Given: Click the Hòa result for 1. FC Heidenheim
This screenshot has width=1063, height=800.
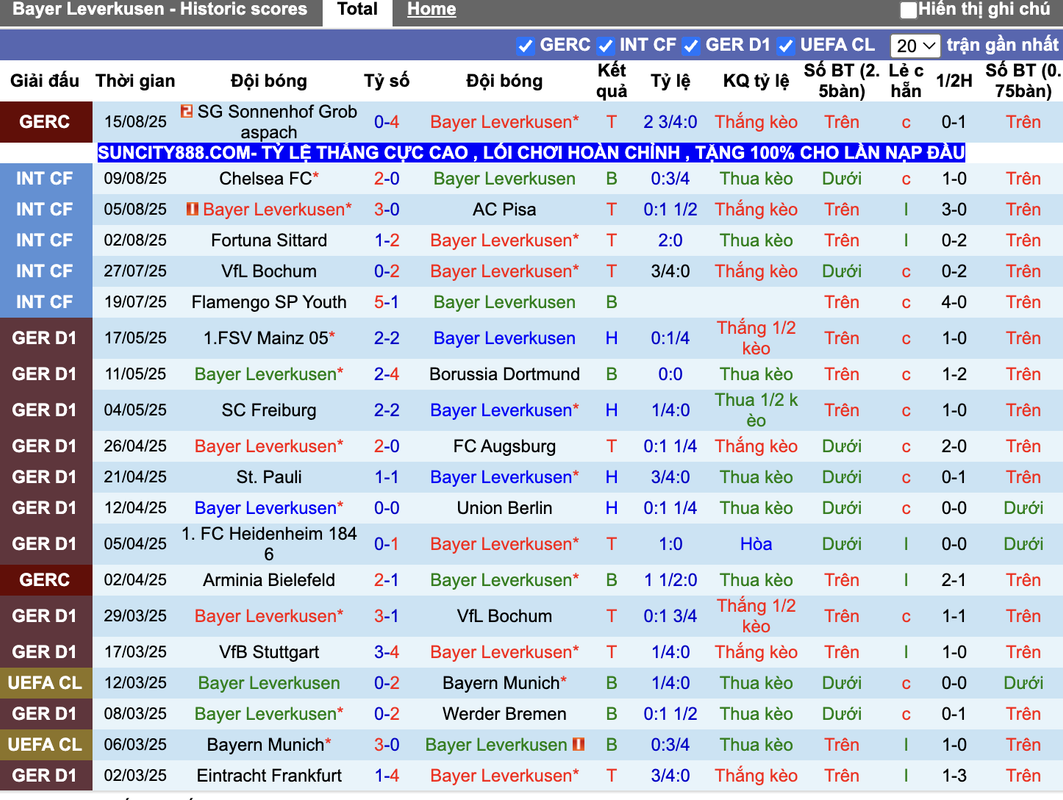Looking at the screenshot, I should pos(756,544).
